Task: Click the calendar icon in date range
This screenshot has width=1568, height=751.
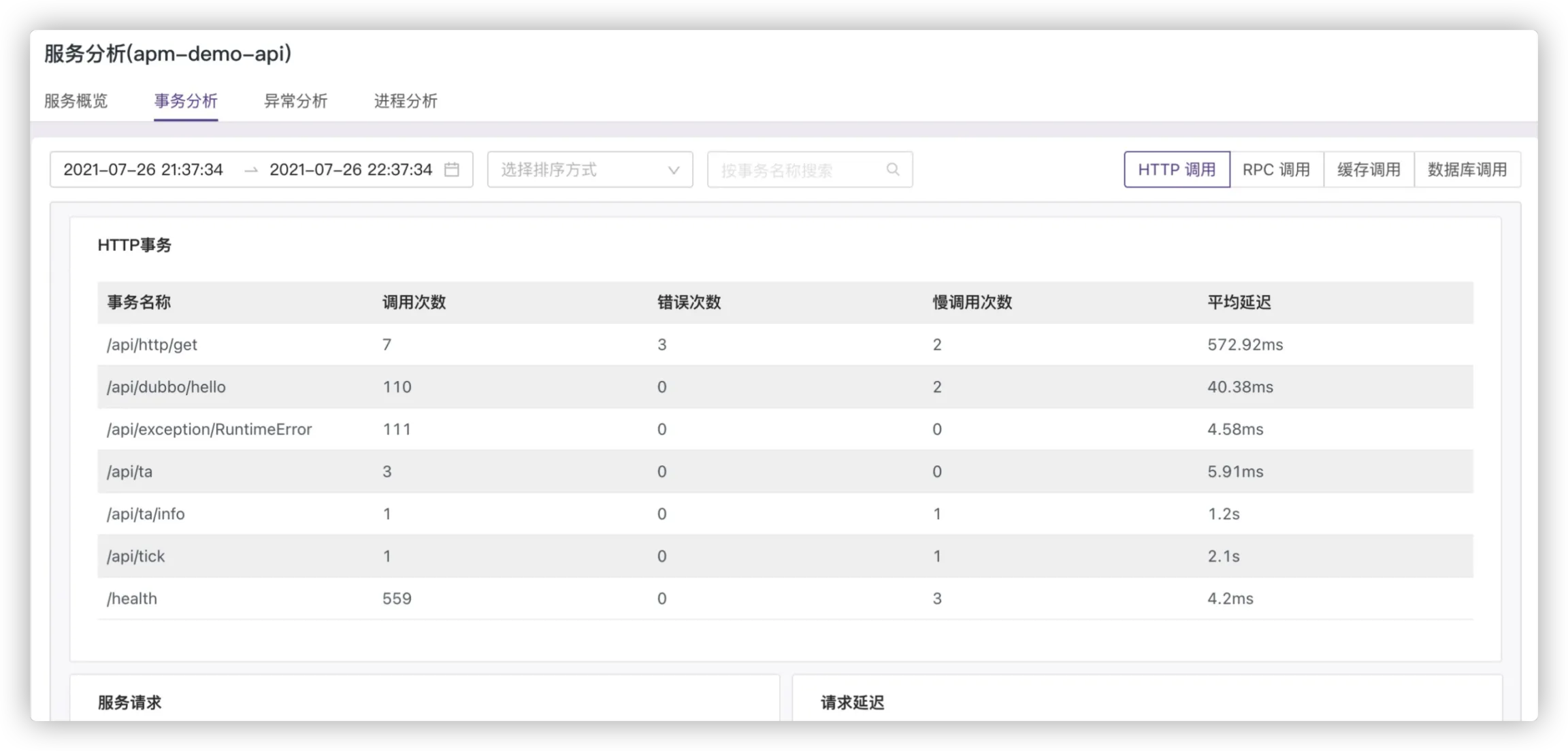Action: tap(452, 169)
